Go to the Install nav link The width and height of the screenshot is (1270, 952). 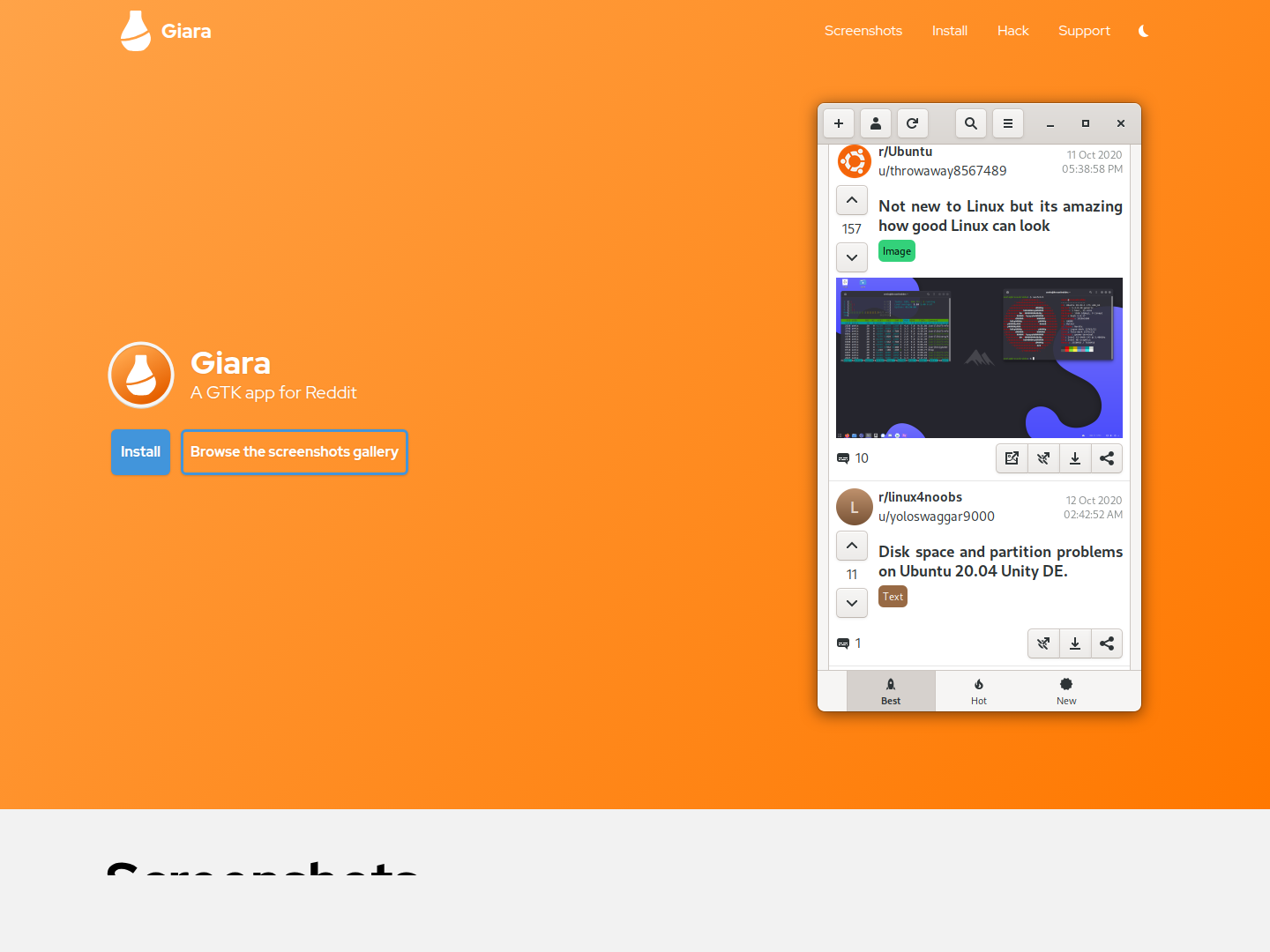950,31
